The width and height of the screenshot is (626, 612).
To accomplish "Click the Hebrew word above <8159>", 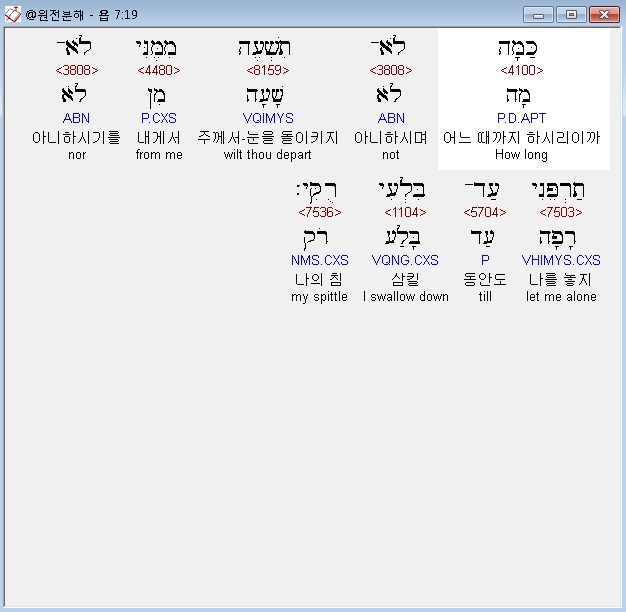I will (265, 48).
